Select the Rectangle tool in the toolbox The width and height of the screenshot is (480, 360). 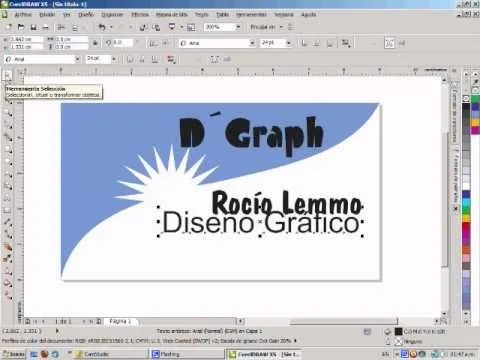[7, 150]
